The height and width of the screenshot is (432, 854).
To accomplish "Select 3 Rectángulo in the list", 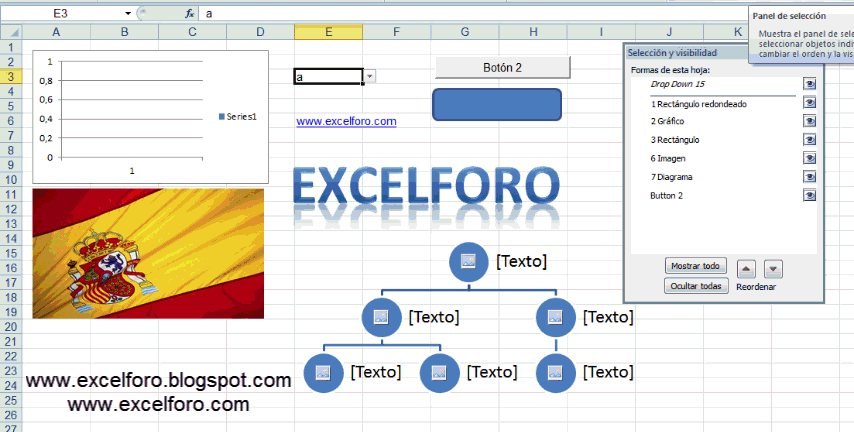I will tap(675, 139).
